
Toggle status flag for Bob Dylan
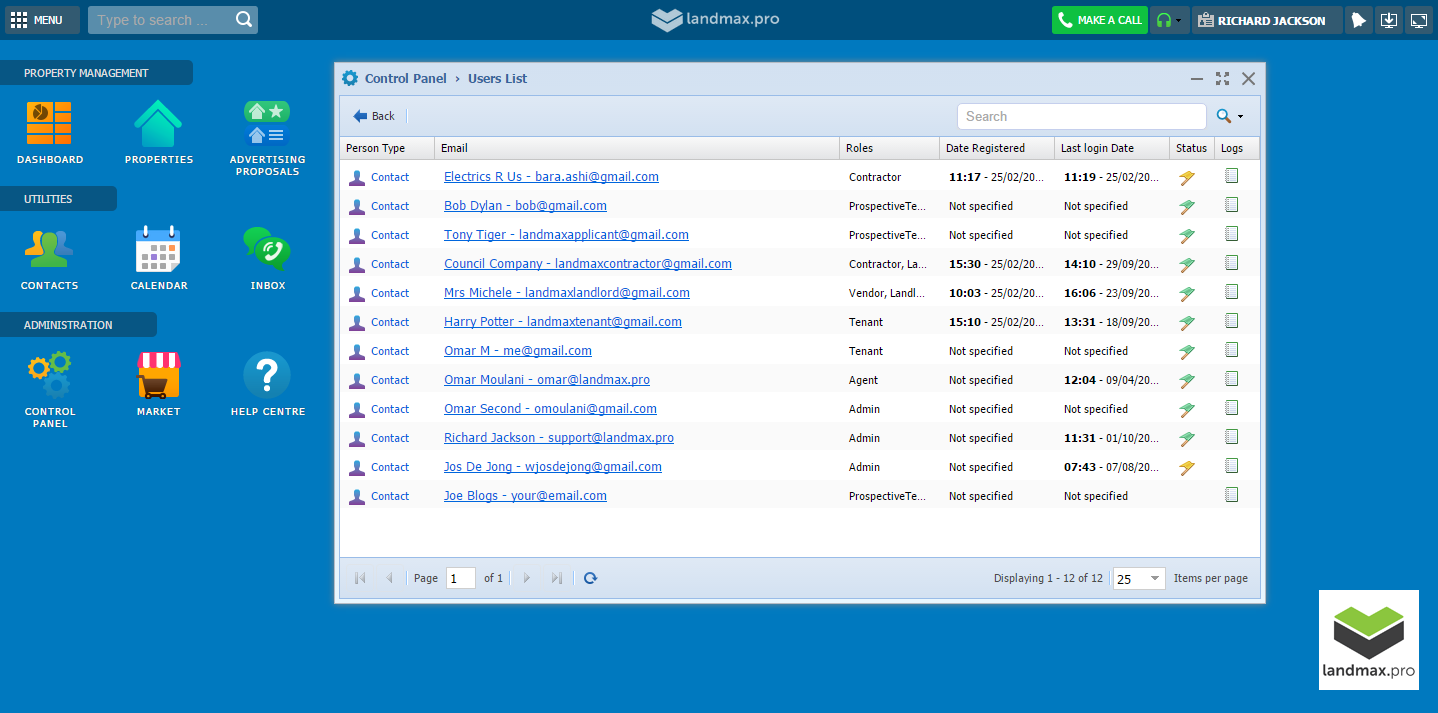[1187, 206]
